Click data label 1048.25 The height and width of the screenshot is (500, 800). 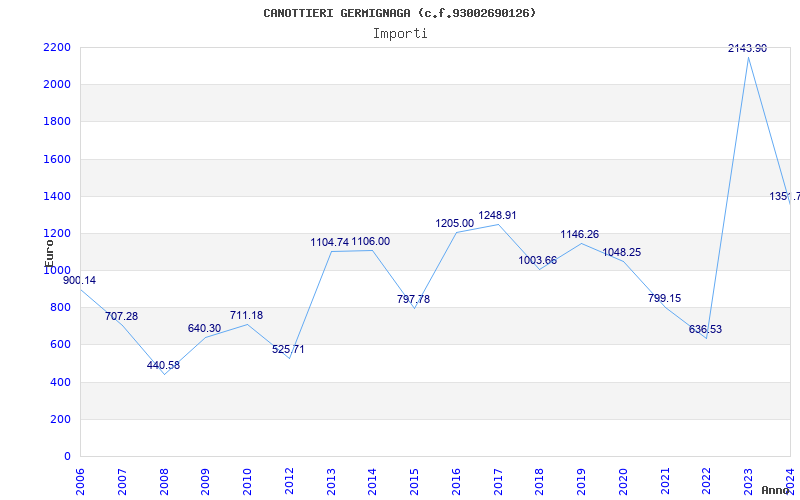pyautogui.click(x=621, y=253)
